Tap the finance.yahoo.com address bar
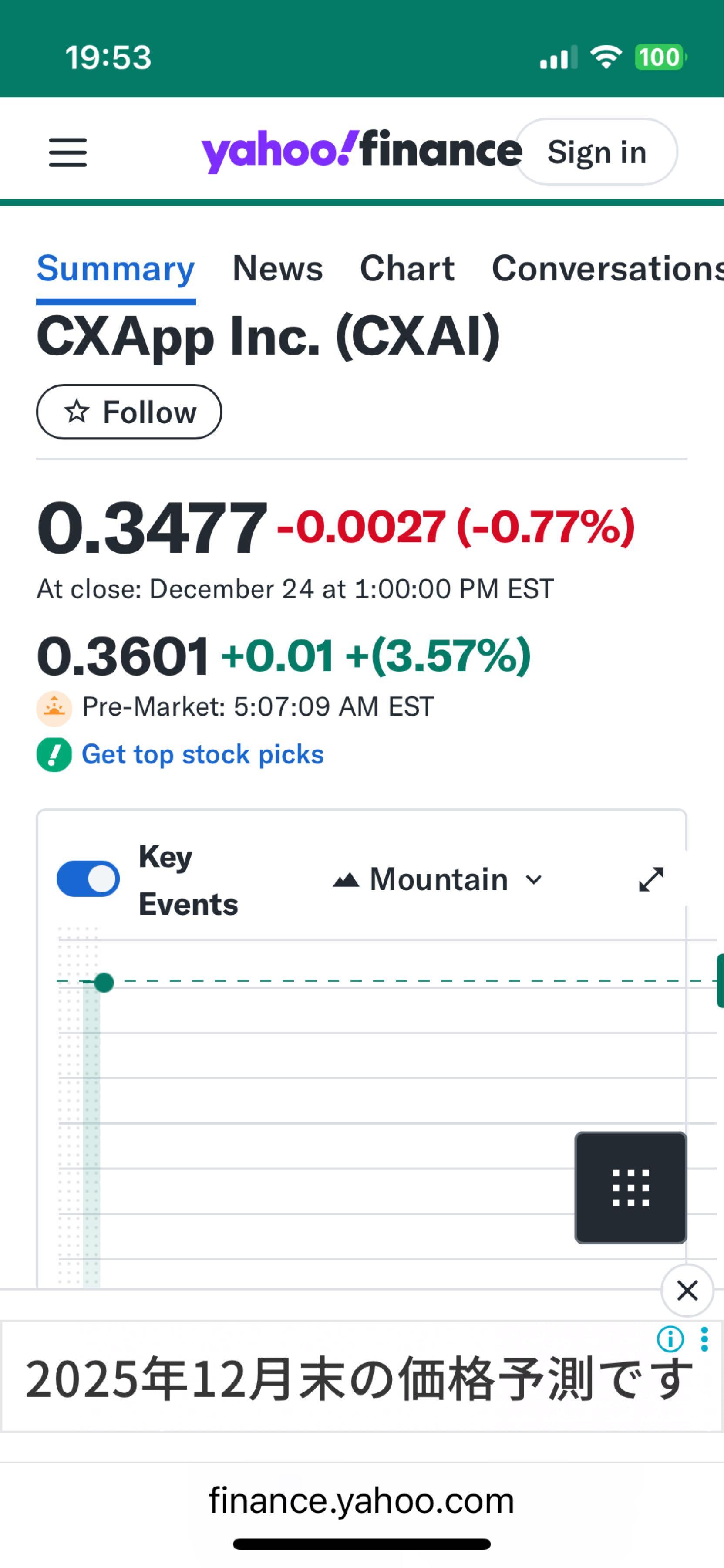 [x=361, y=1500]
